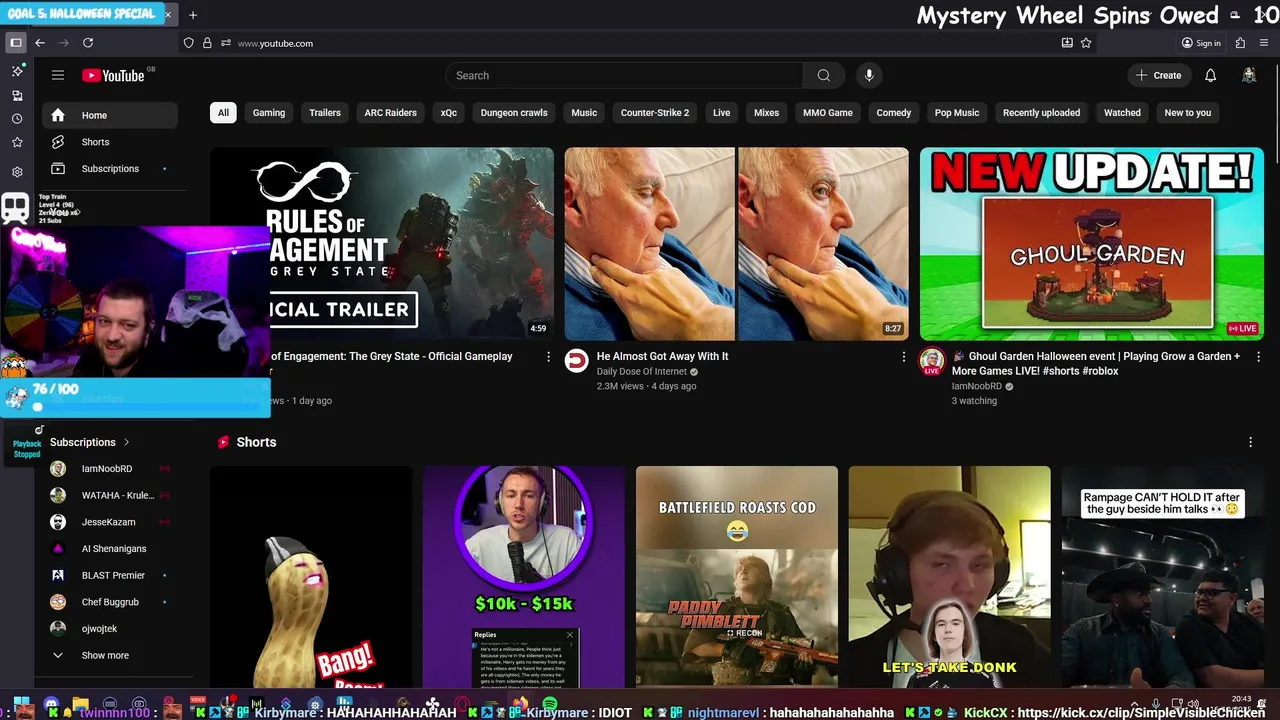Filter feed by Music chip
This screenshot has width=1280, height=720.
(x=584, y=113)
